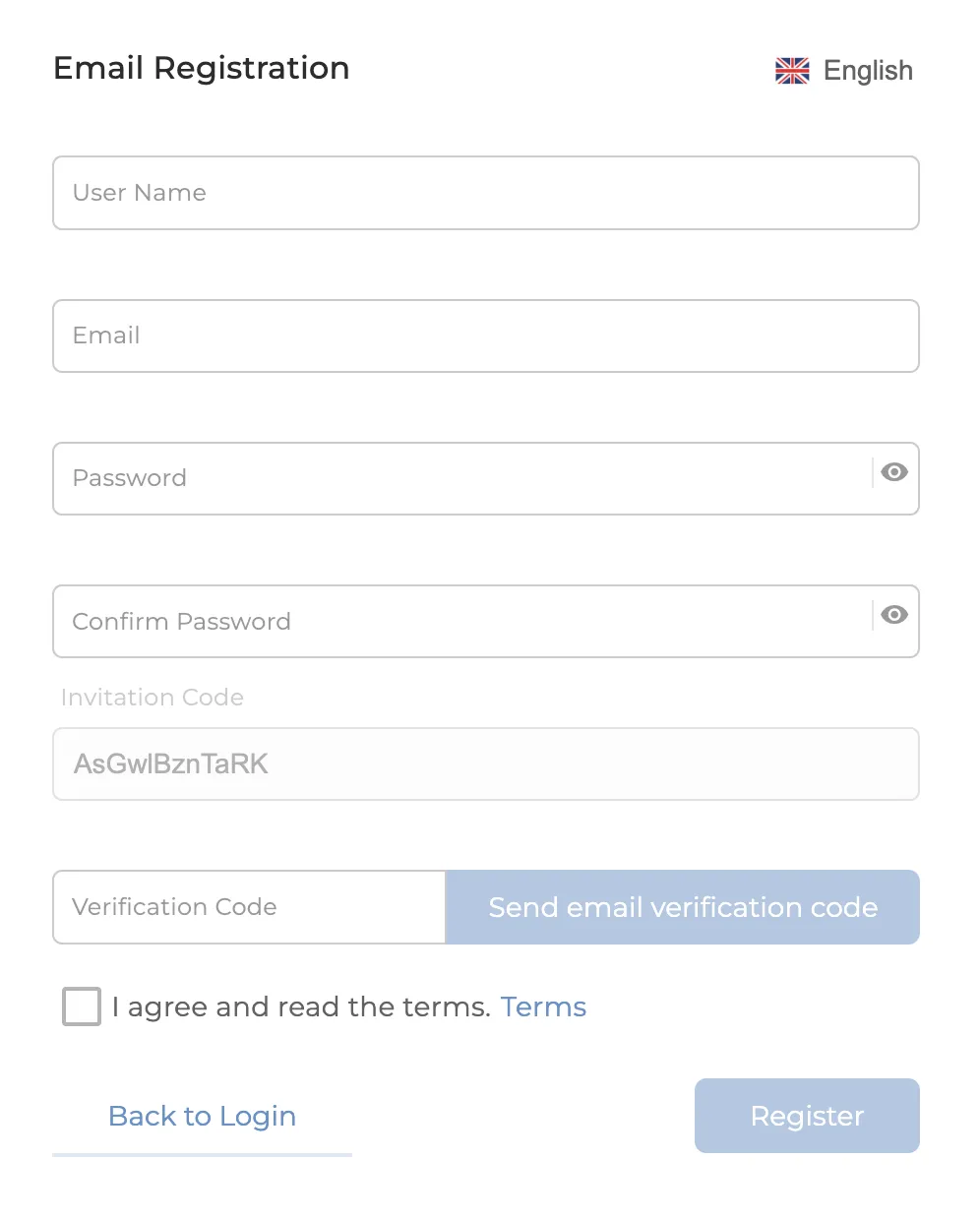980x1220 pixels.
Task: Click the underline bar beneath Back to Login
Action: [202, 1155]
